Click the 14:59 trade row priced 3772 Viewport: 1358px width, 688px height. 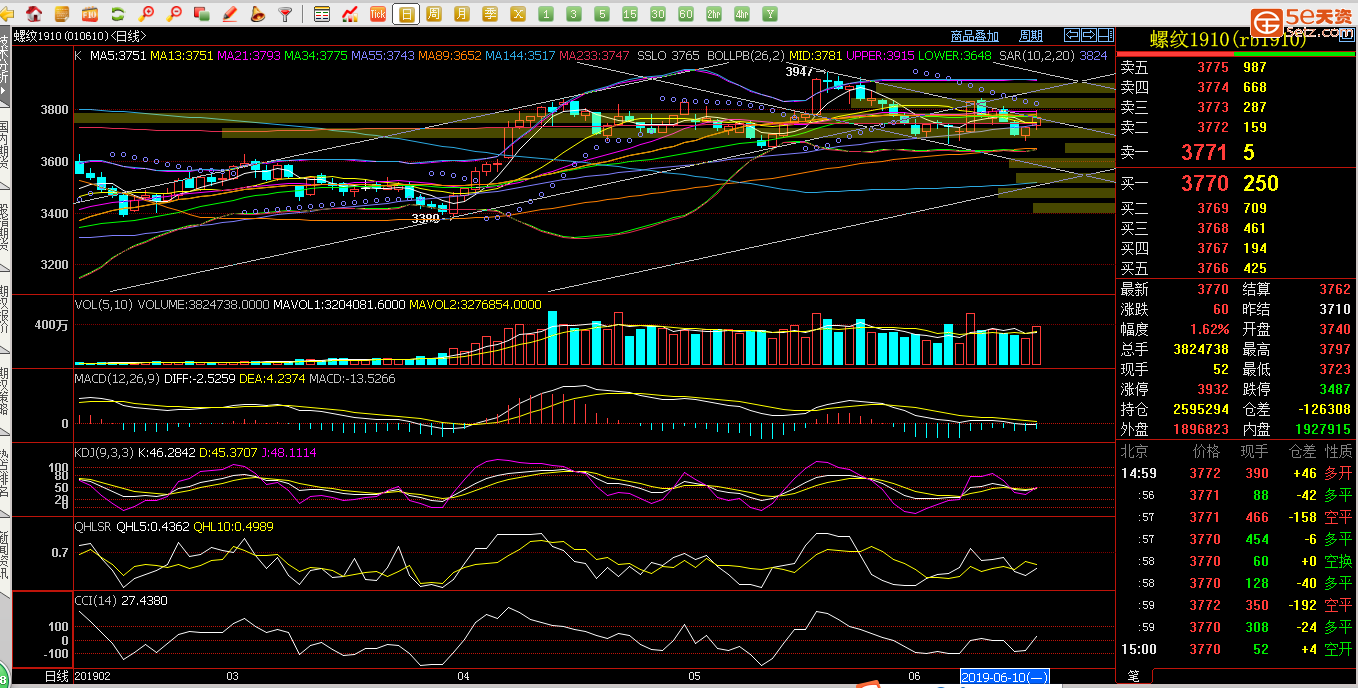[x=1237, y=473]
